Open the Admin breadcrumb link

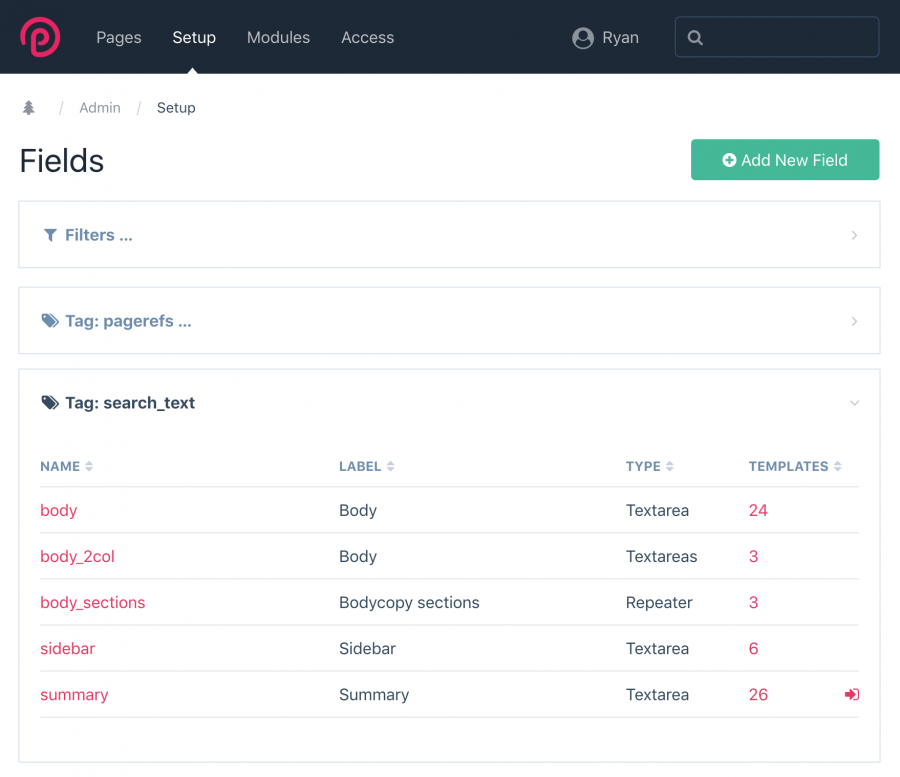(100, 108)
